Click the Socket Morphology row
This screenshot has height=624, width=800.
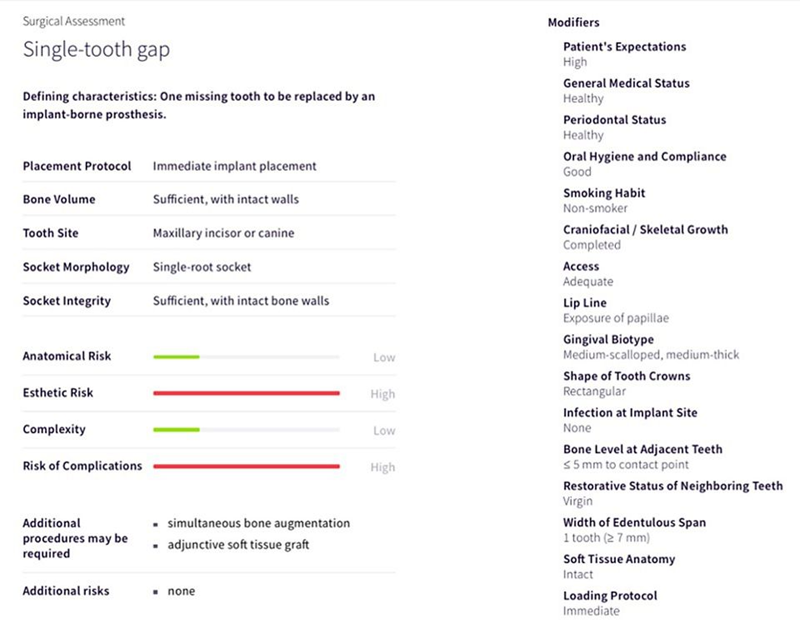[x=203, y=267]
